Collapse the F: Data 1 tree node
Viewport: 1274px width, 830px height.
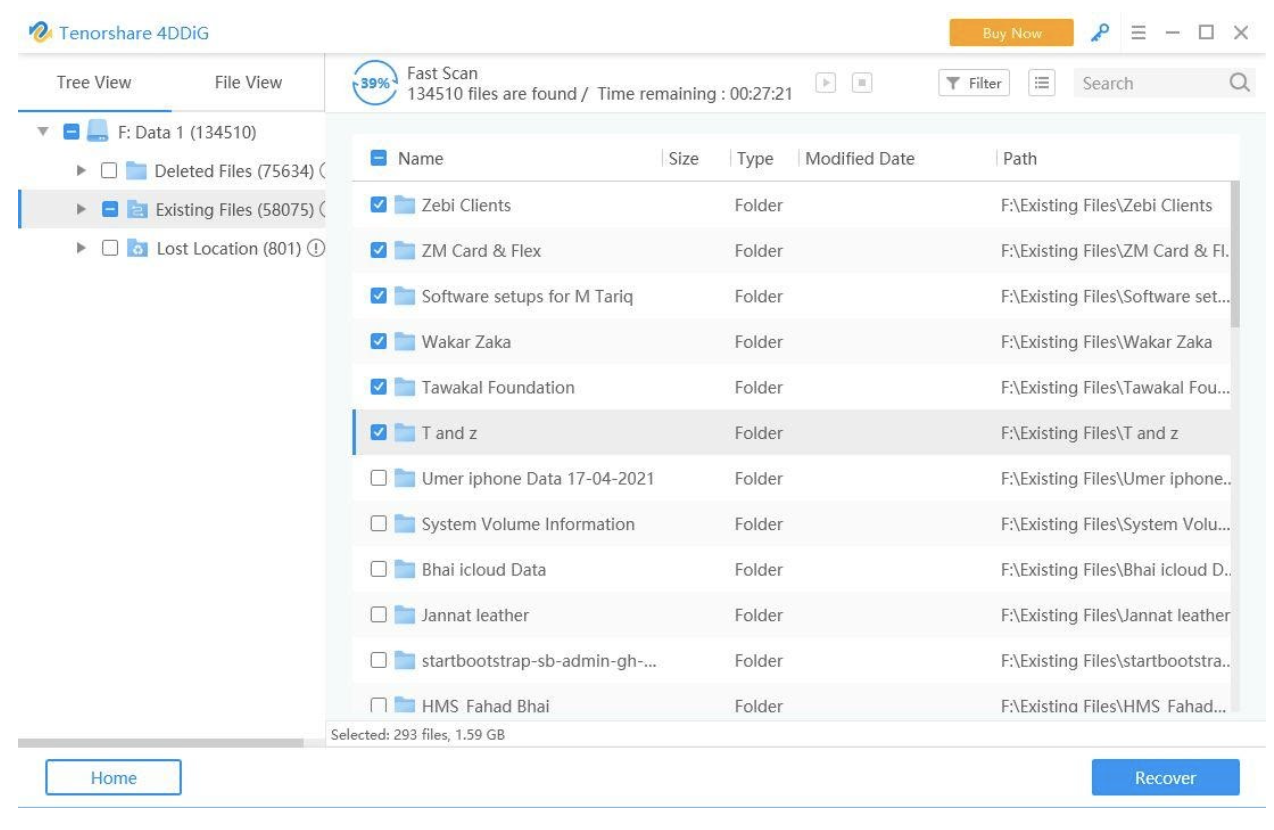(43, 132)
